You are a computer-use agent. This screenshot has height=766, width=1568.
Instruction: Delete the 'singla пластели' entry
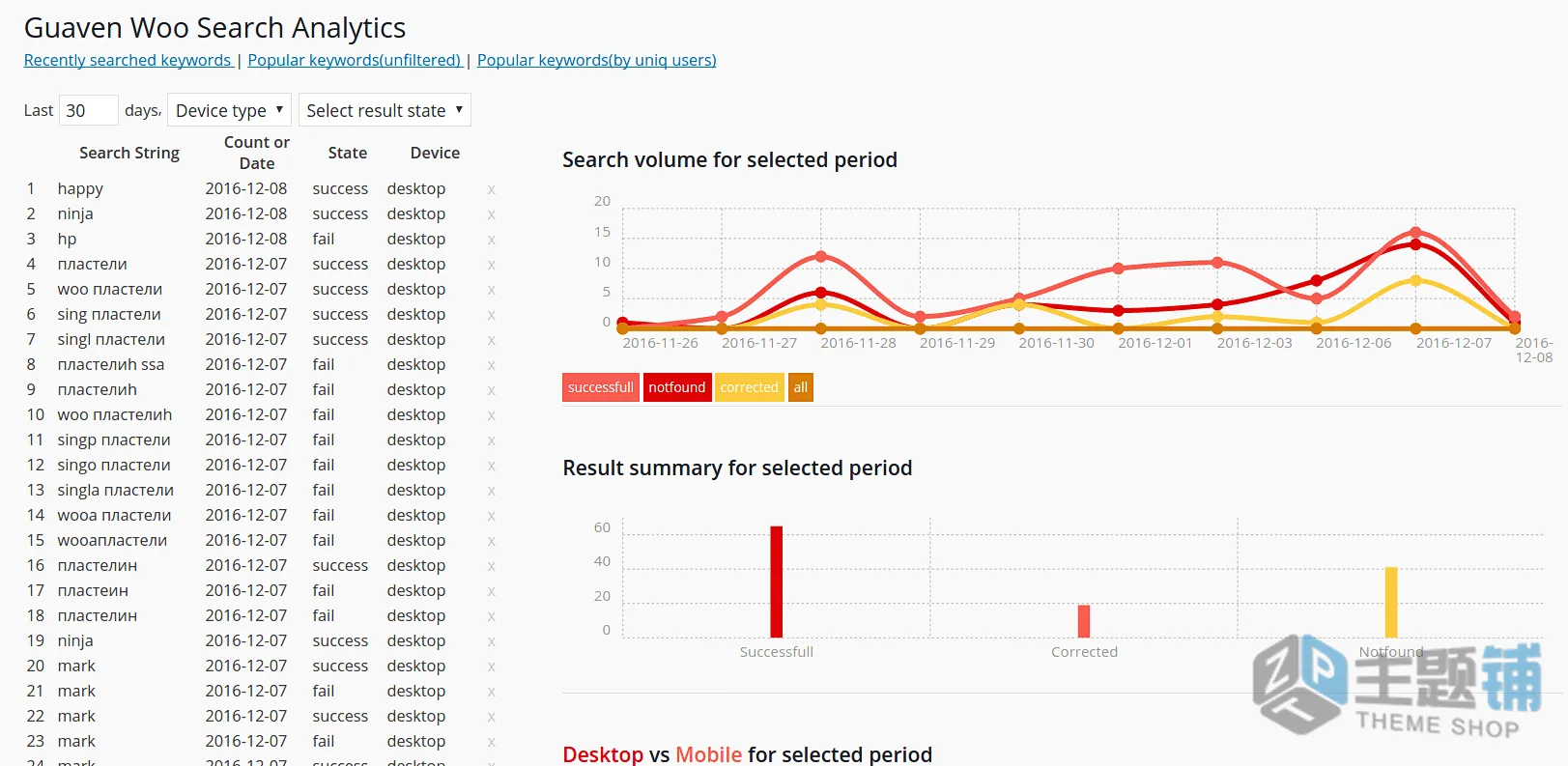tap(492, 491)
